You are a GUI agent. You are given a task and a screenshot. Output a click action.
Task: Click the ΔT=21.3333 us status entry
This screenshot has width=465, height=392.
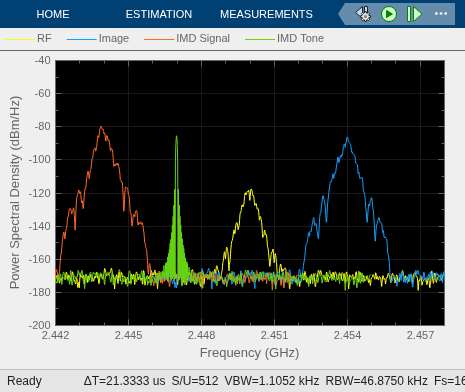click(124, 381)
